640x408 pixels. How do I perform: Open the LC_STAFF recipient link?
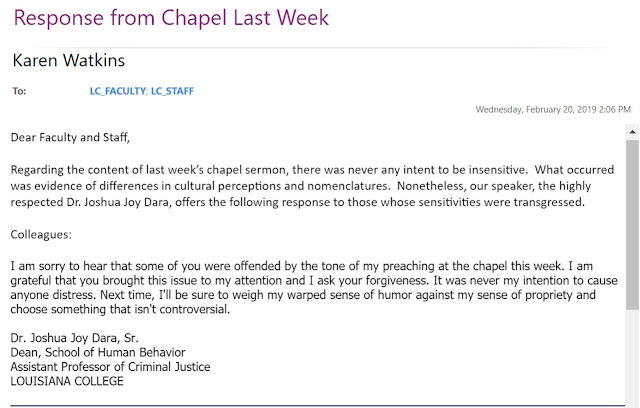(x=173, y=91)
